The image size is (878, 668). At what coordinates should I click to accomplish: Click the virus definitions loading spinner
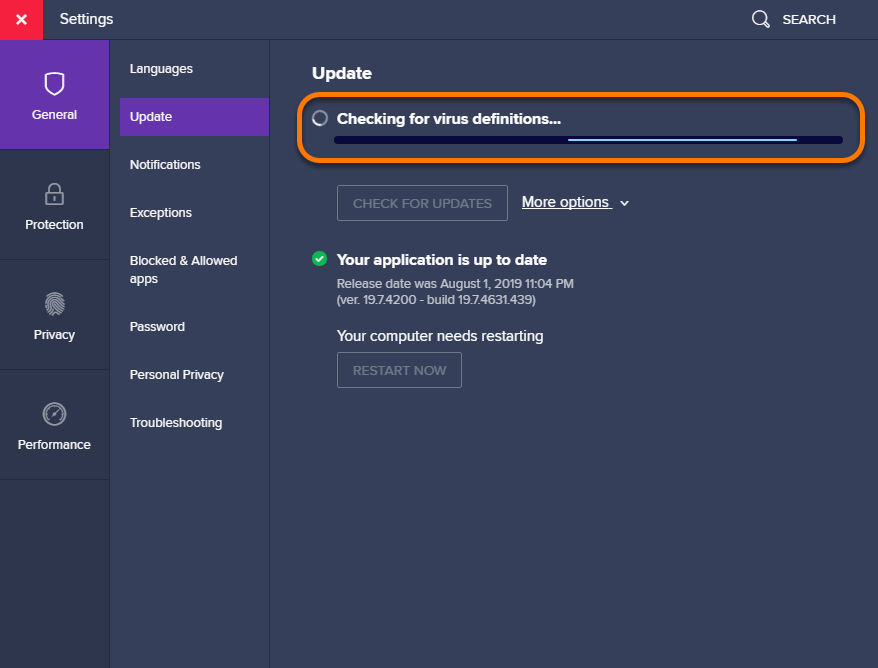click(320, 118)
